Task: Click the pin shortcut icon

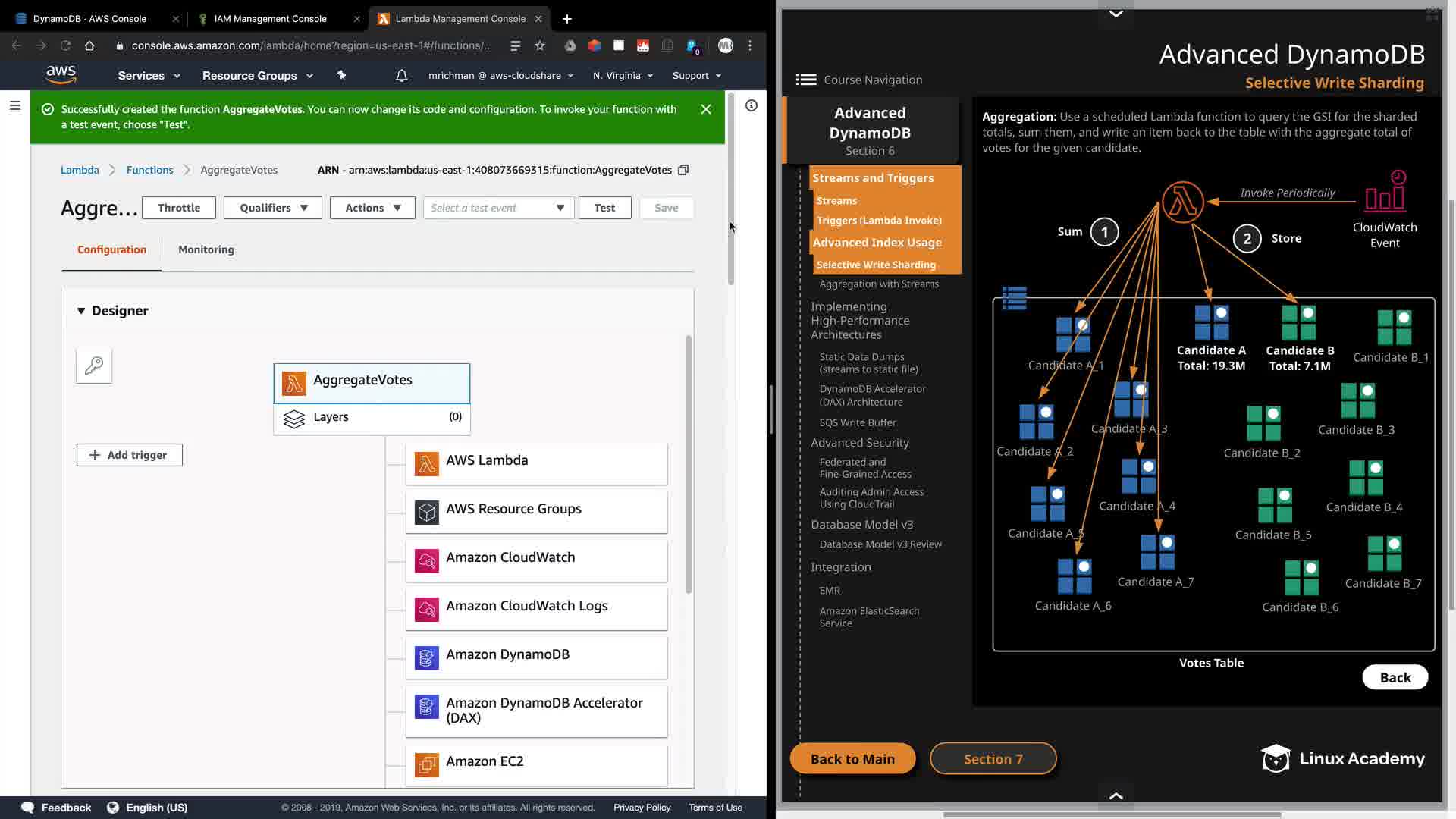Action: [x=341, y=75]
